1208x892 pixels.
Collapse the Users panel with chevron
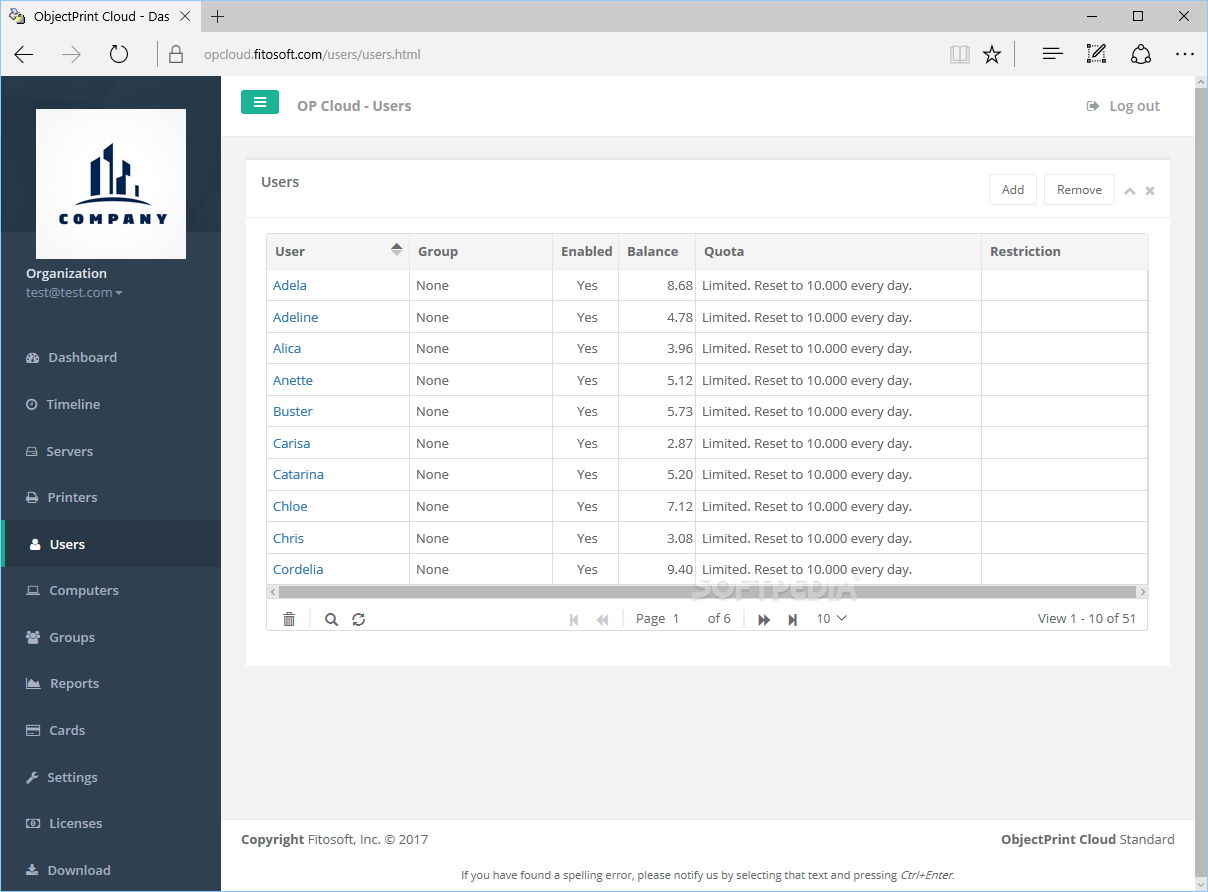click(1129, 190)
